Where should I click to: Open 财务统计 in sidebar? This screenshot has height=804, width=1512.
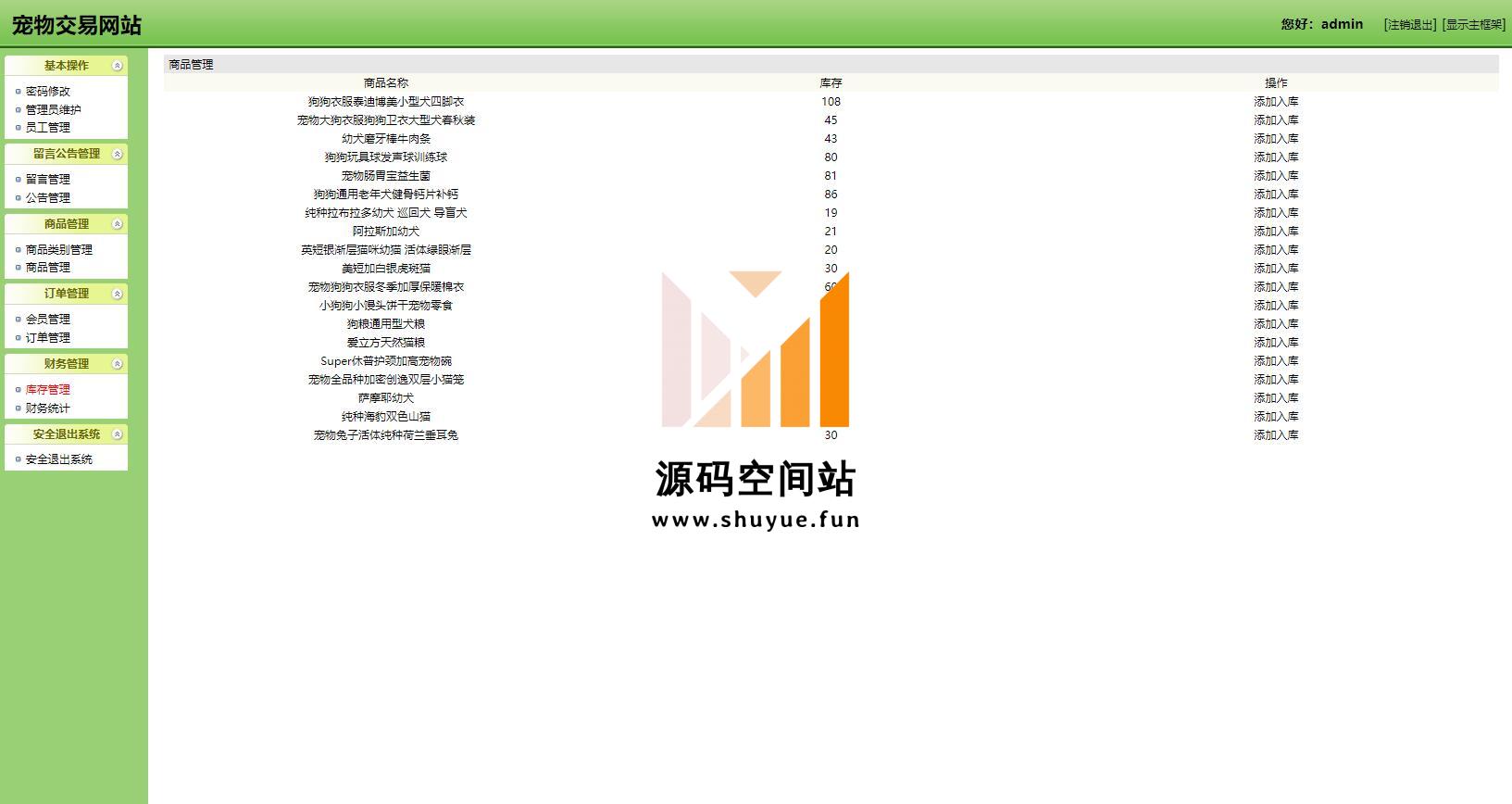pyautogui.click(x=48, y=408)
